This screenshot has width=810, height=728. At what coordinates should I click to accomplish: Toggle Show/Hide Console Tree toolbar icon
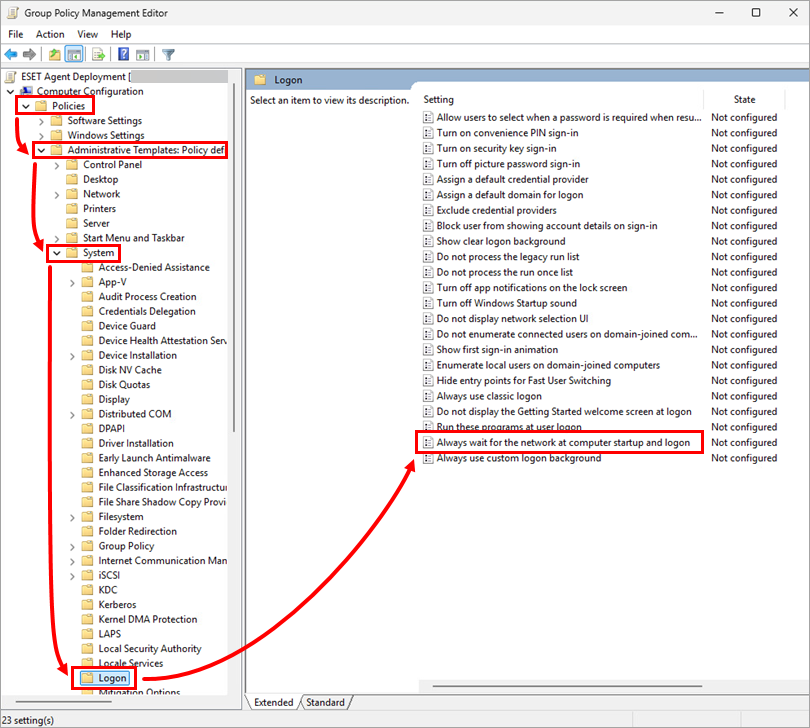(x=74, y=54)
